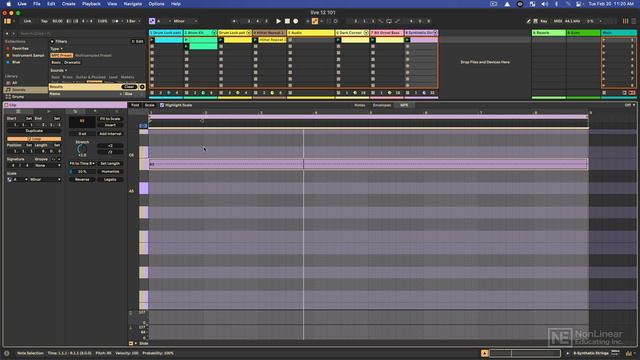This screenshot has height=360, width=640.
Task: Collapse the Type filter group
Action: [x=56, y=49]
